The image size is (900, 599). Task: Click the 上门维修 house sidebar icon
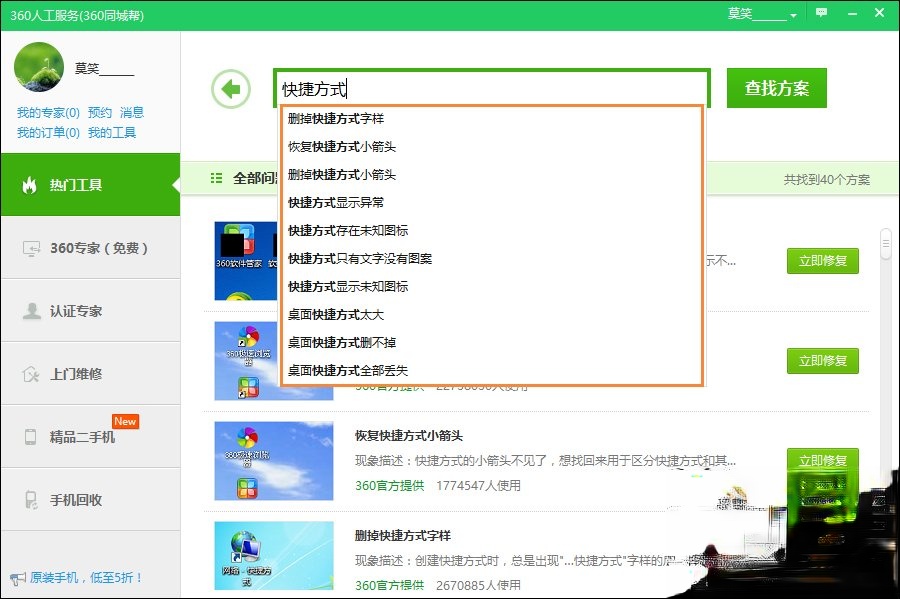32,373
